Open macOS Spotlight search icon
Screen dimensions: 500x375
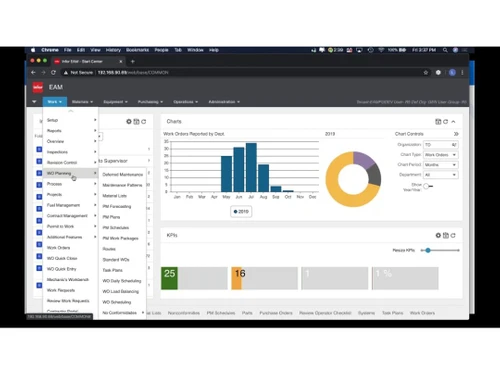pos(445,50)
